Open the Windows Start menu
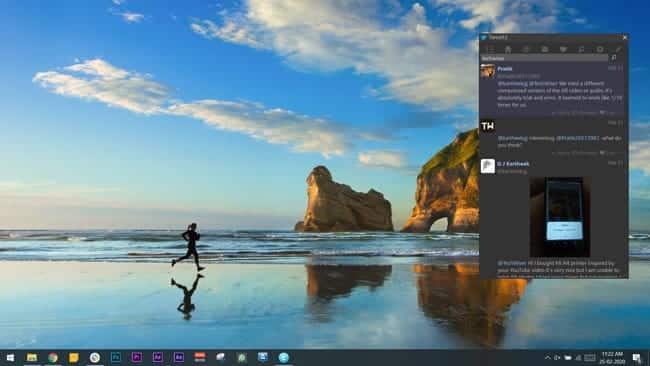The image size is (650, 366). (x=10, y=357)
